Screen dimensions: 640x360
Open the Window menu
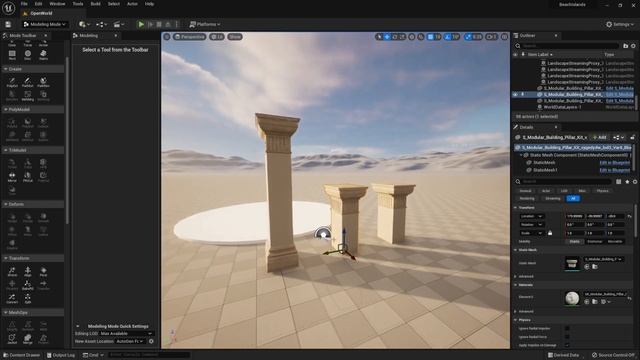[57, 4]
